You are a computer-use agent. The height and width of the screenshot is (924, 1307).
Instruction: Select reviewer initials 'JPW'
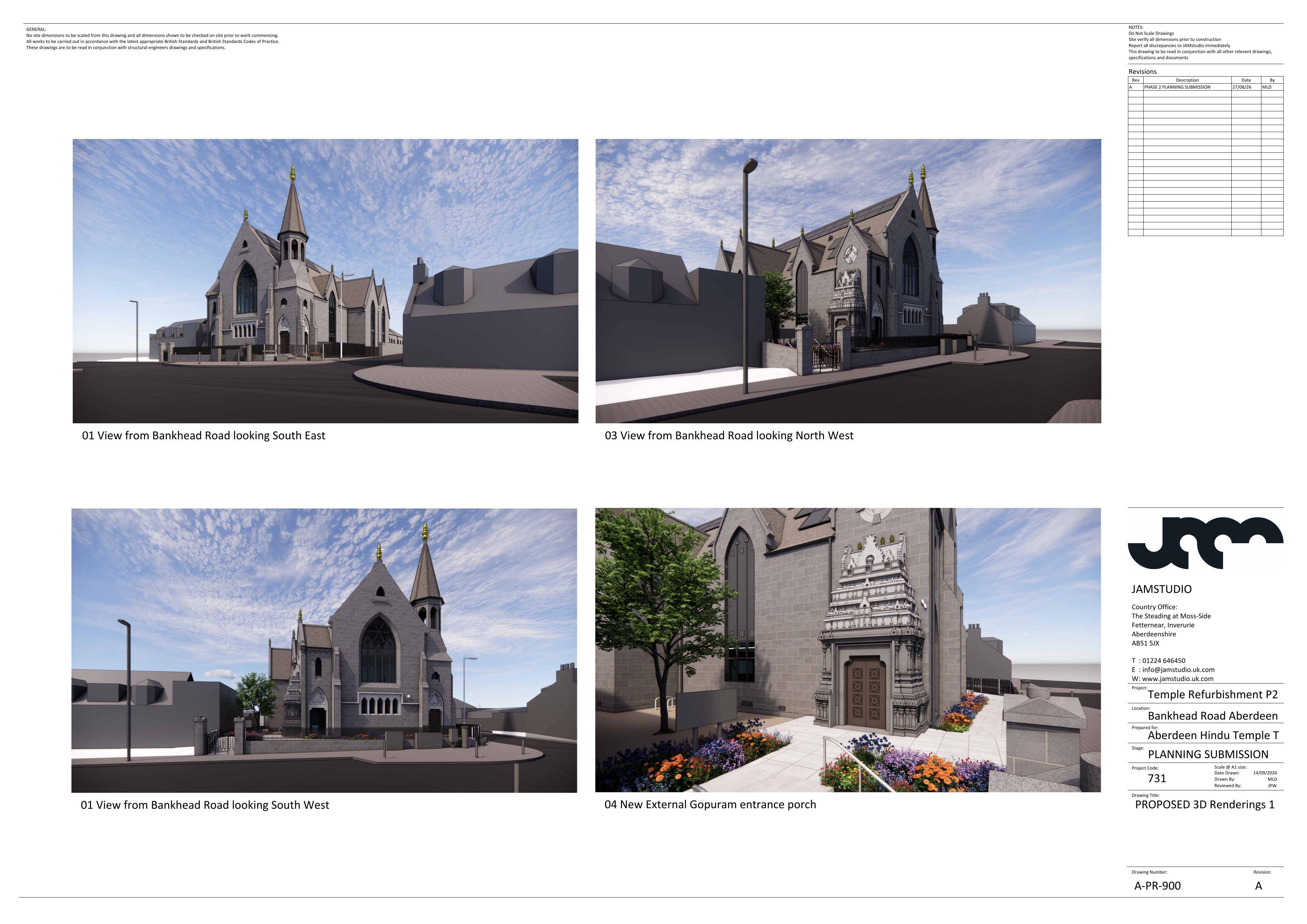[1272, 786]
